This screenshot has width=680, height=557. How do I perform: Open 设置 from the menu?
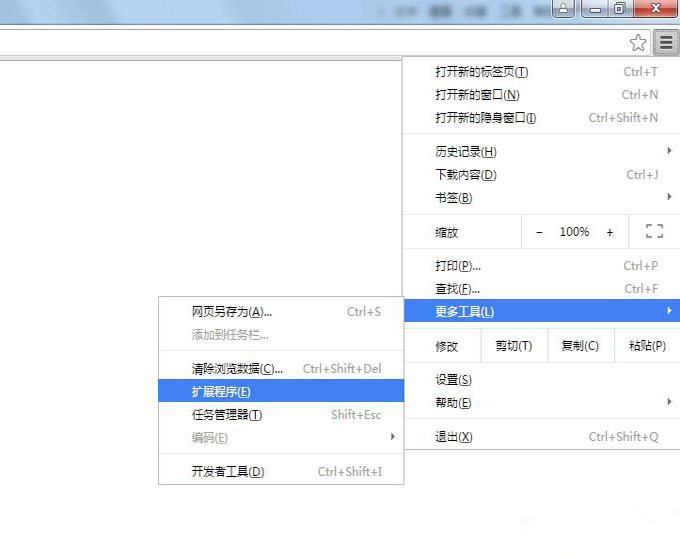point(453,380)
